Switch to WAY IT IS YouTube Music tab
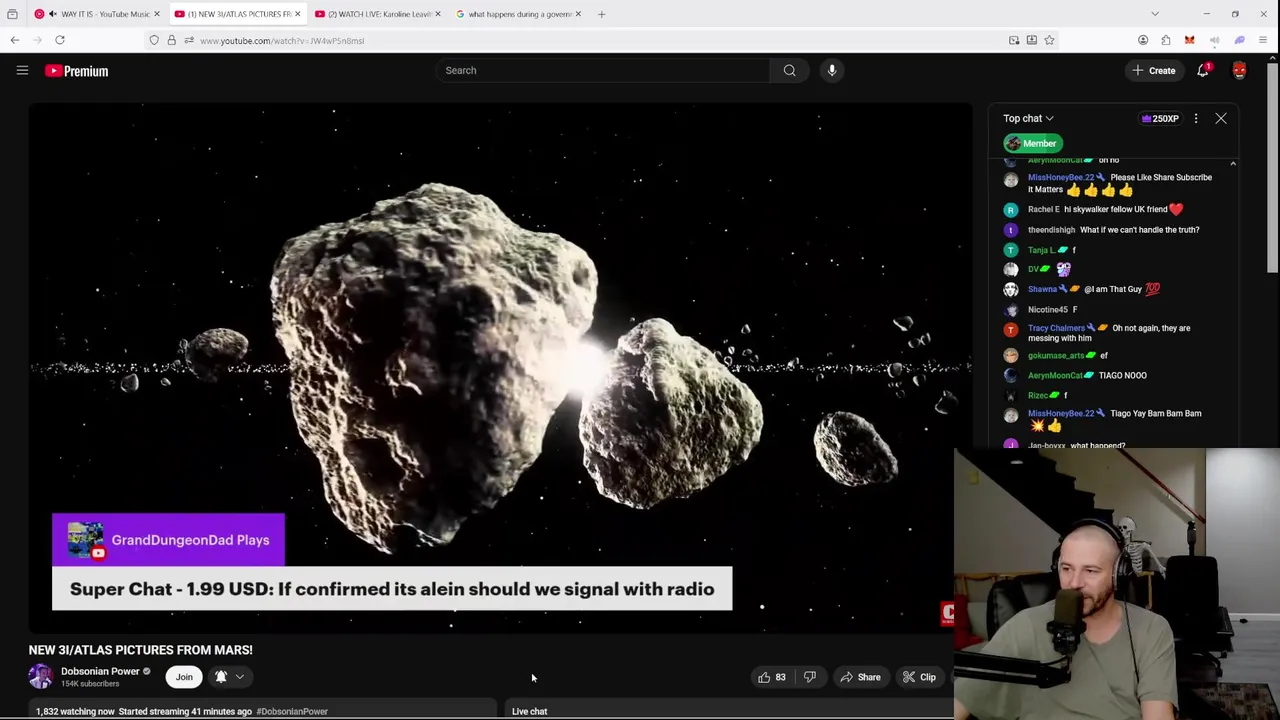The width and height of the screenshot is (1280, 720). tap(96, 14)
